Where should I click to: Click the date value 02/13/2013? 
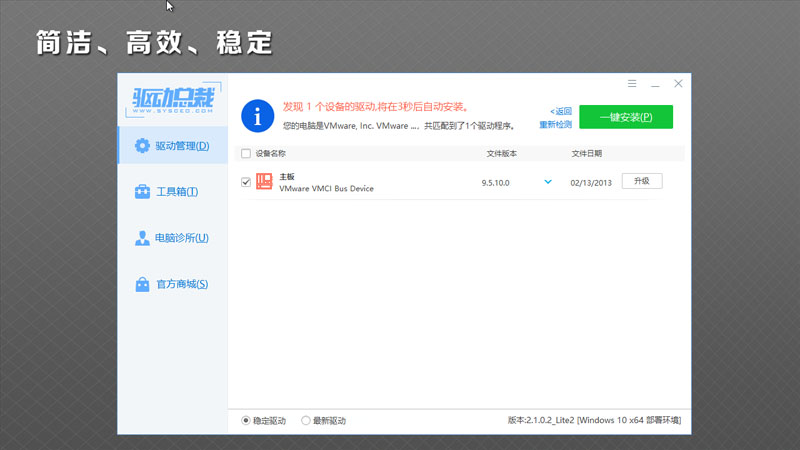click(591, 183)
